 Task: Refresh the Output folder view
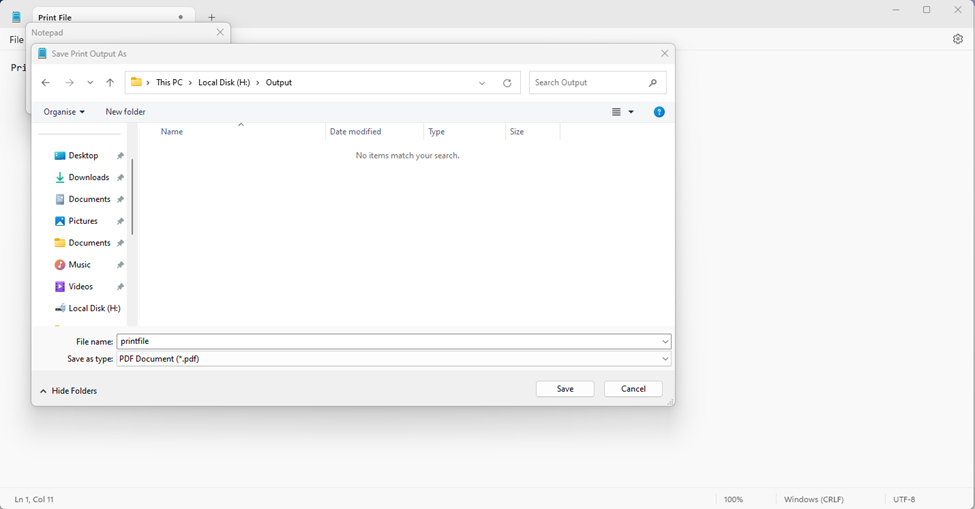(x=507, y=83)
